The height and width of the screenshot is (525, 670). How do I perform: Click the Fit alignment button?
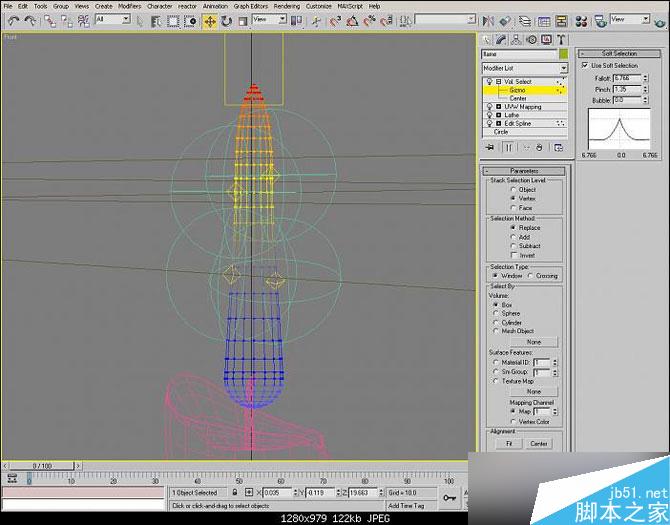point(509,443)
